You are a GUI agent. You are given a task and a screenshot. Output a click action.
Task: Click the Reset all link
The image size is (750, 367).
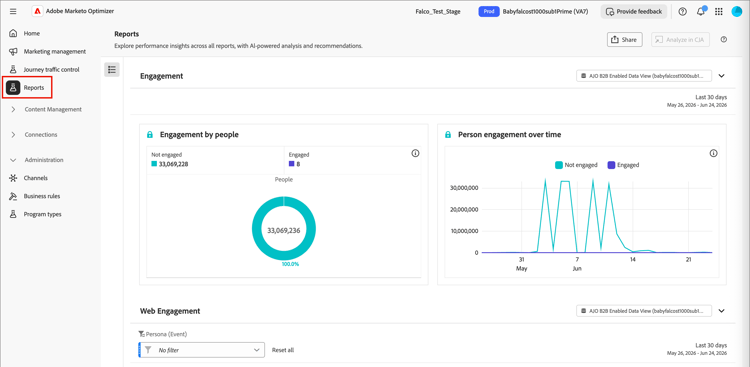pyautogui.click(x=283, y=350)
